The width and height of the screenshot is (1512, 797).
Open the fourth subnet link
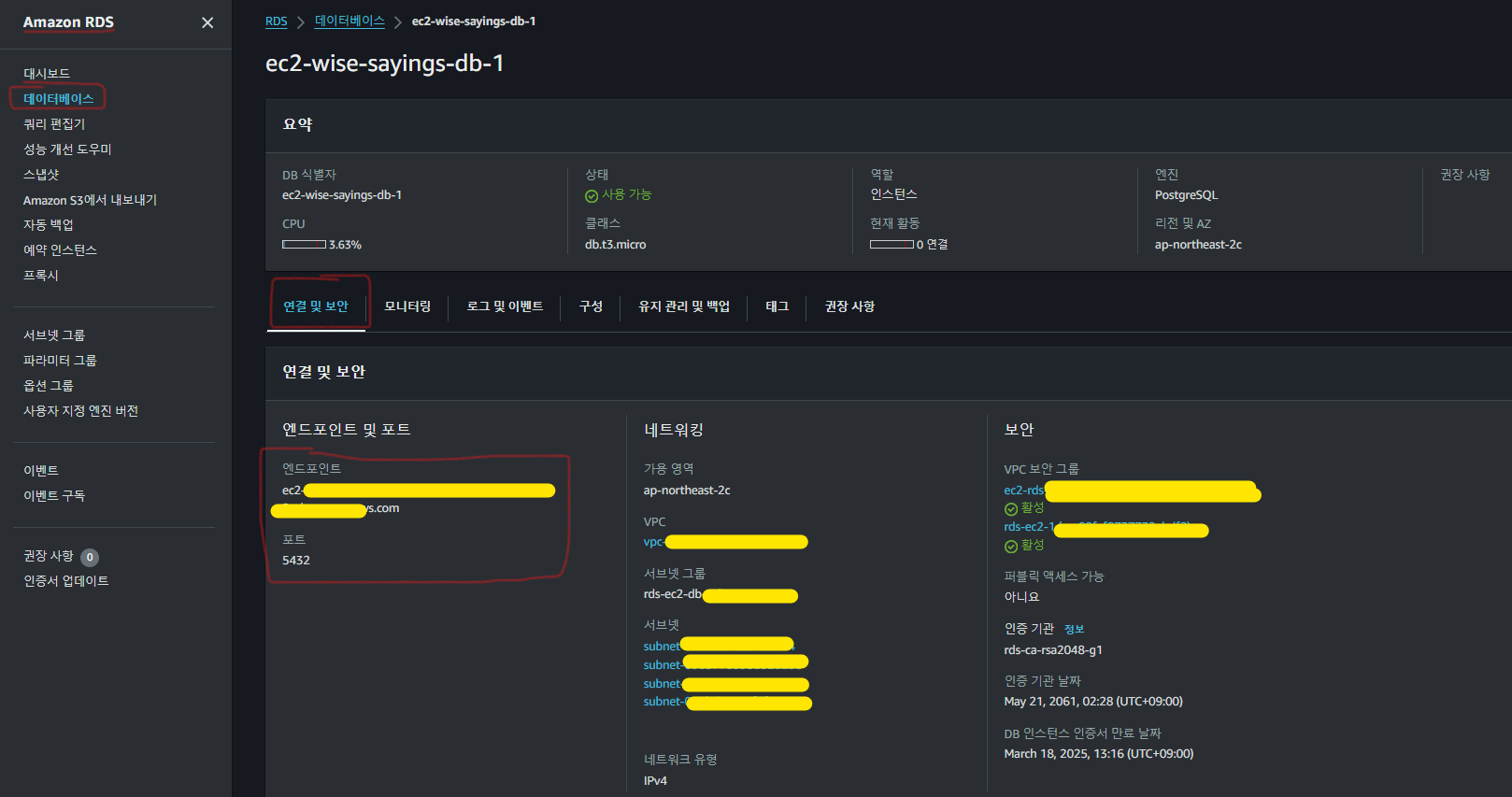coord(727,702)
